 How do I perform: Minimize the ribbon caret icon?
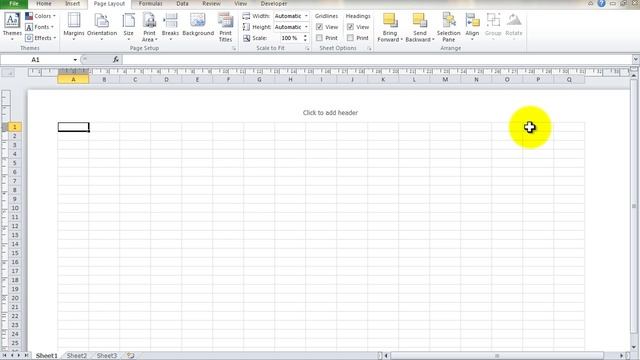tap(590, 3)
